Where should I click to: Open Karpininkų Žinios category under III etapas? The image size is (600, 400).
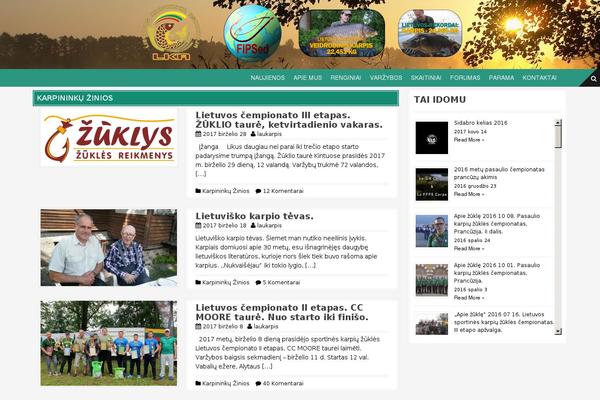coord(225,191)
